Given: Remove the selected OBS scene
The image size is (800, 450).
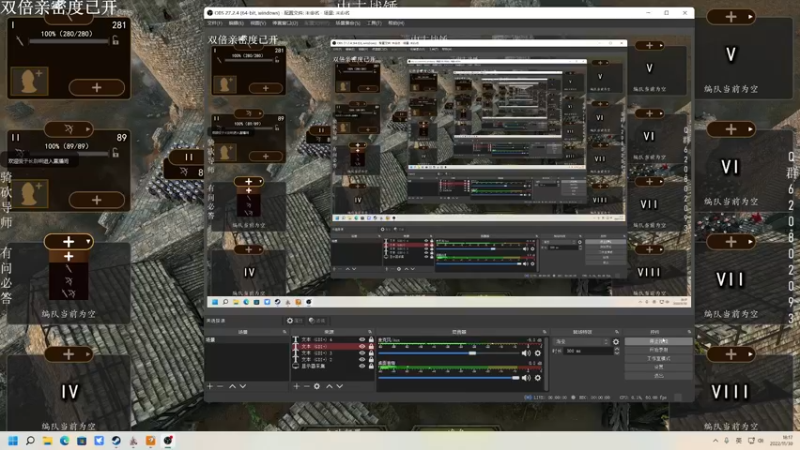Looking at the screenshot, I should (x=220, y=386).
